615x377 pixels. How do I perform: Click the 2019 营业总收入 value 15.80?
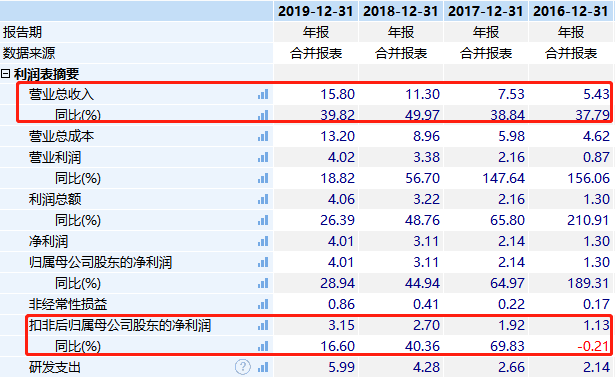[x=338, y=94]
